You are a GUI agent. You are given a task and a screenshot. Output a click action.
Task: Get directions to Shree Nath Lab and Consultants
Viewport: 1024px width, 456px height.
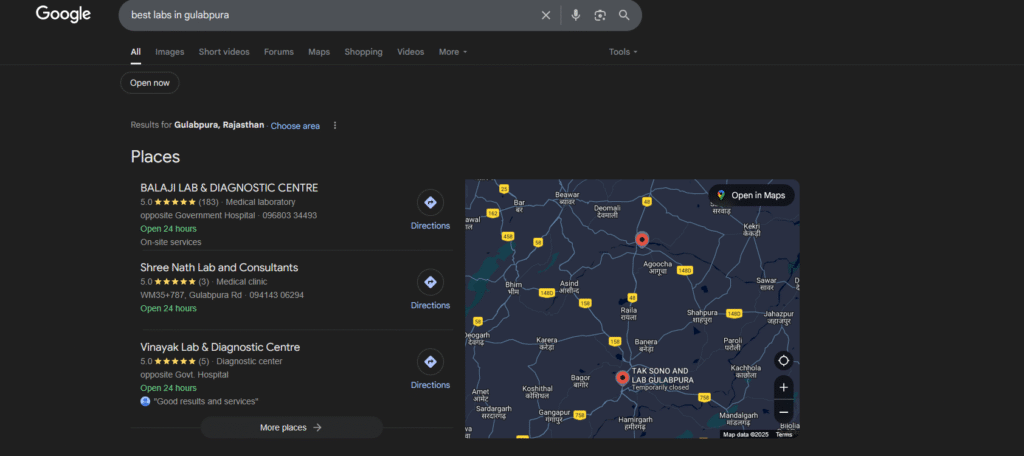coord(430,282)
